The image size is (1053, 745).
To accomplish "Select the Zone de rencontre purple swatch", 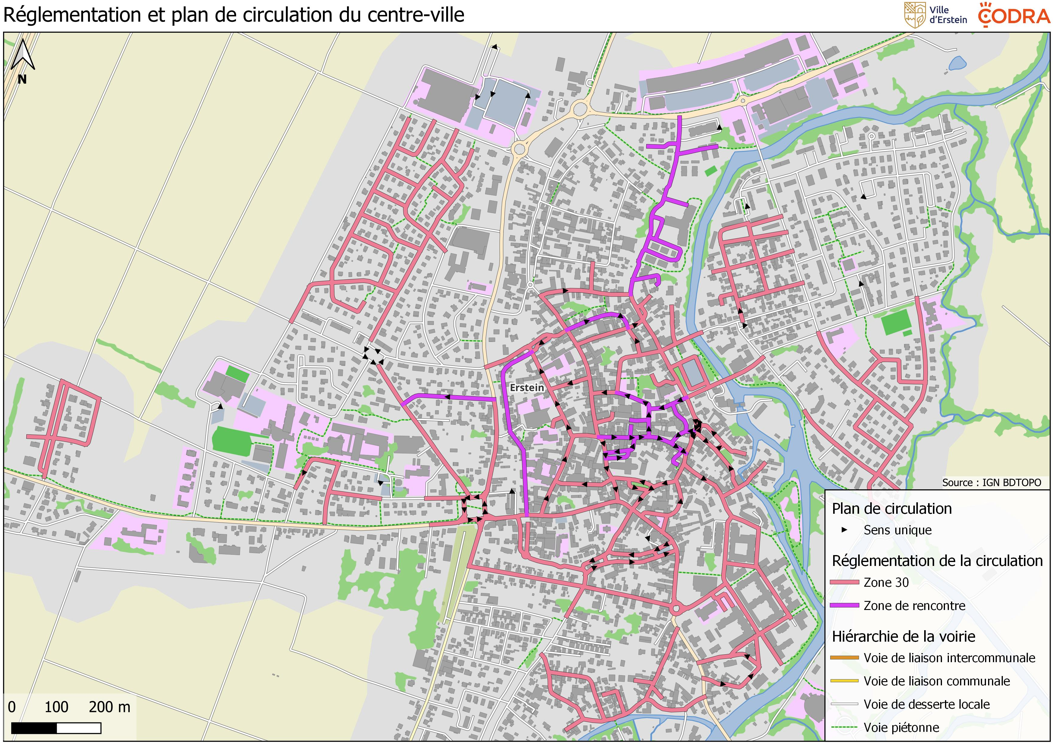I will click(x=845, y=606).
